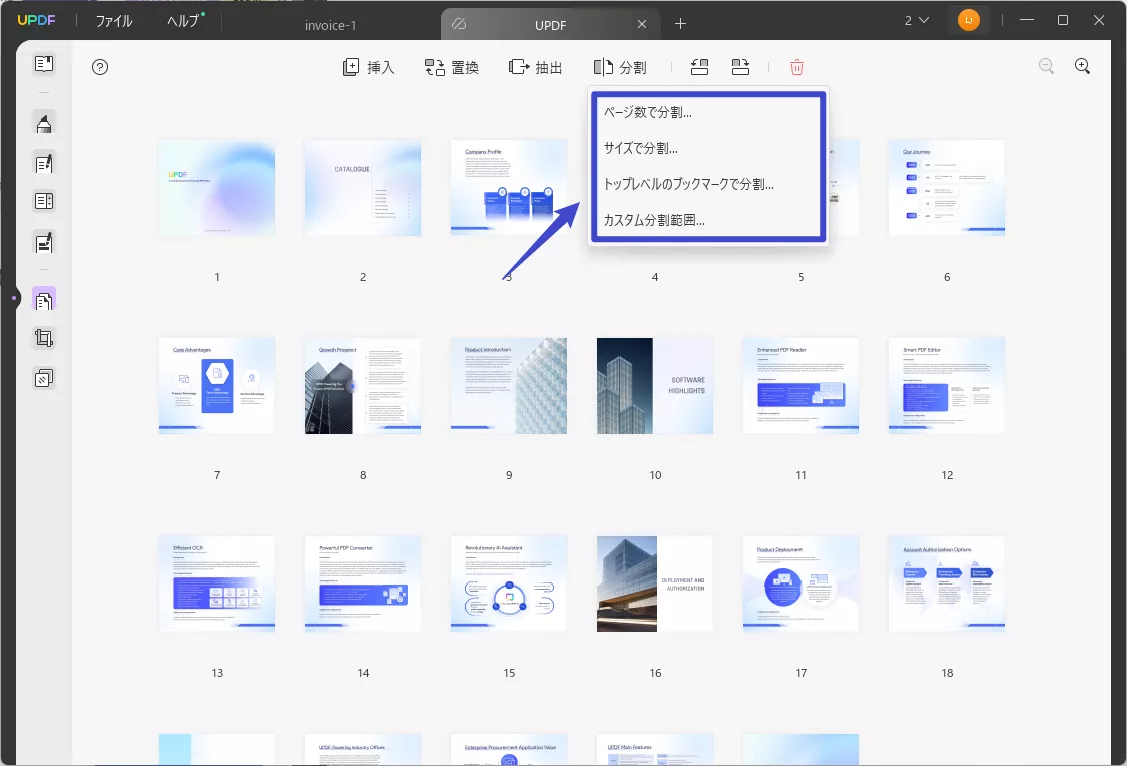The width and height of the screenshot is (1127, 766).
Task: Open the Edit PDF tool in sidebar
Action: pos(44,163)
